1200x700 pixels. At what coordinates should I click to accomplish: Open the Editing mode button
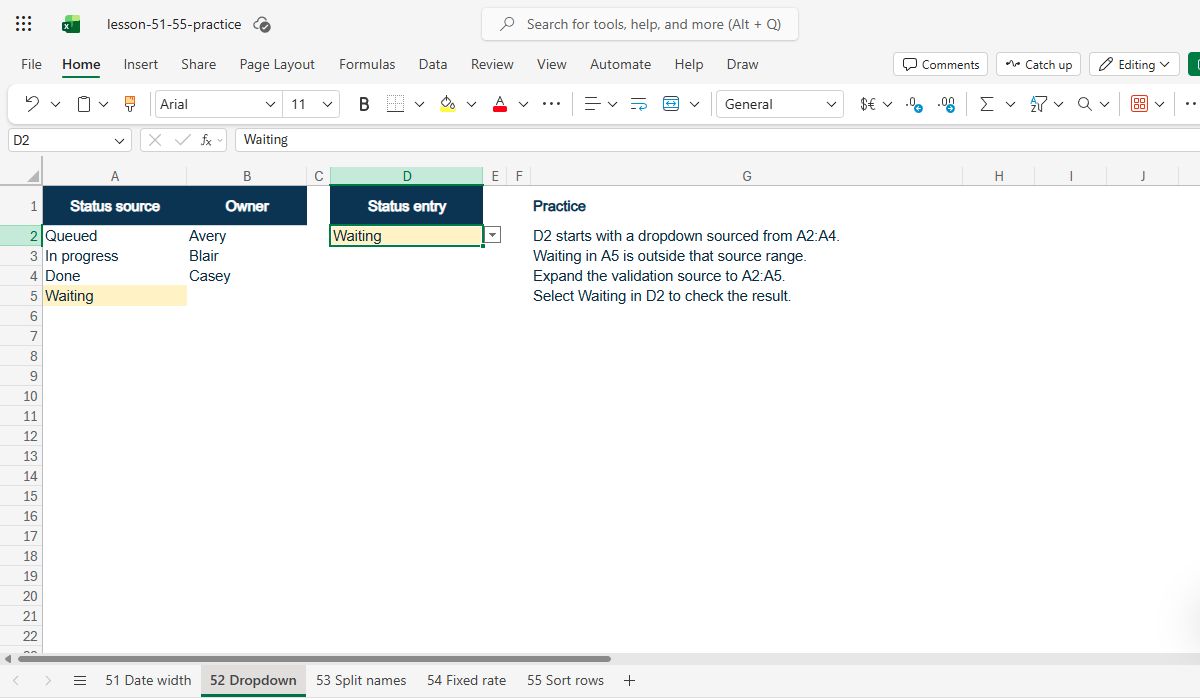pyautogui.click(x=1134, y=64)
